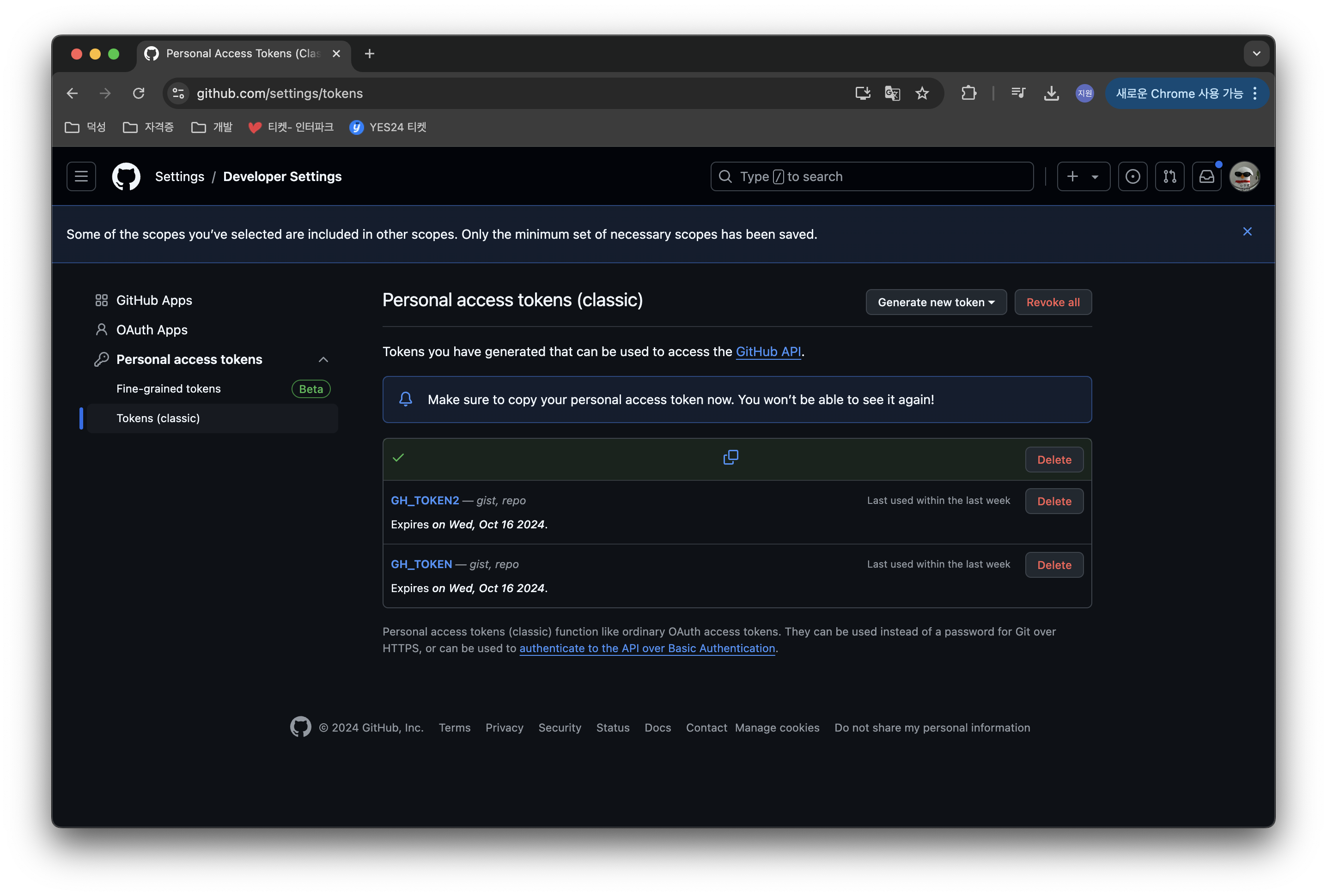Copy the new token with the copy icon
1327x896 pixels.
pos(730,457)
